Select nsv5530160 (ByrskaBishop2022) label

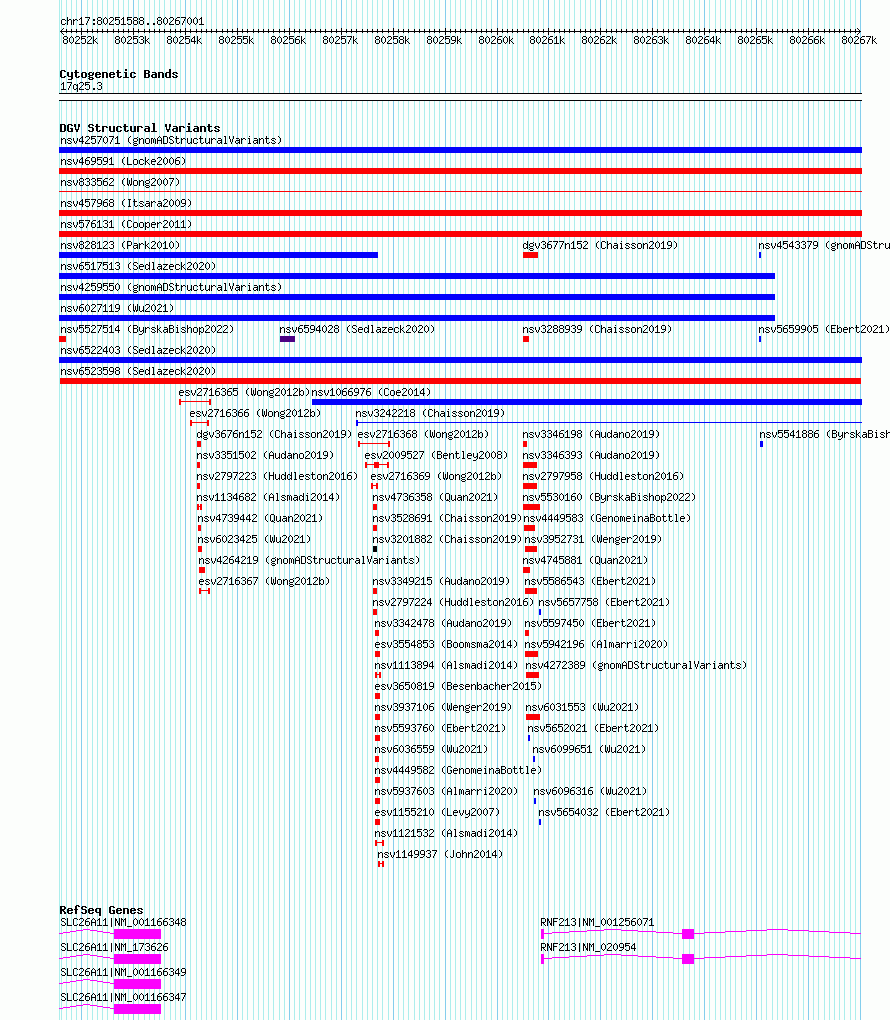[609, 497]
